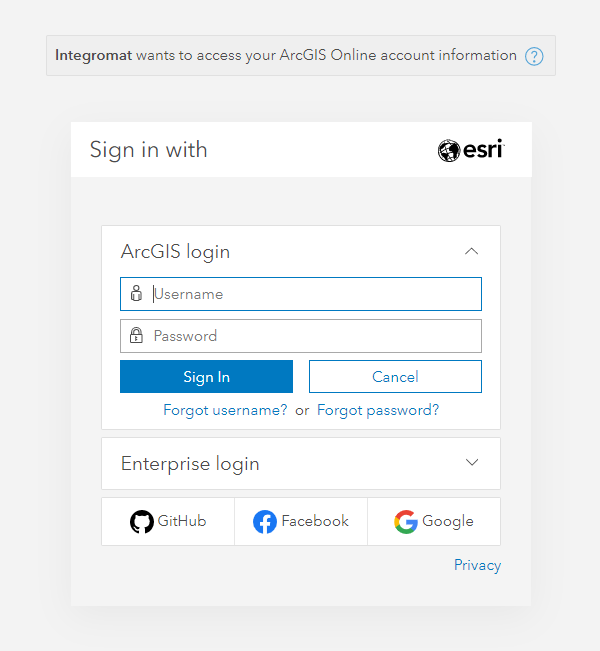Click the Facebook logo icon
This screenshot has height=651, width=600.
[x=265, y=522]
